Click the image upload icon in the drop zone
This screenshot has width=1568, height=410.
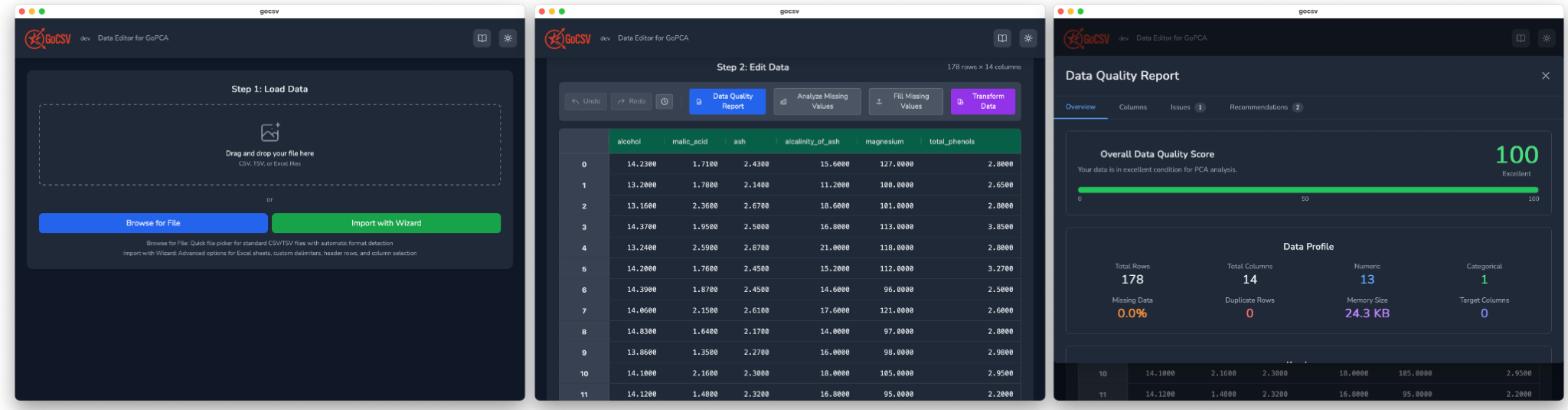coord(270,132)
